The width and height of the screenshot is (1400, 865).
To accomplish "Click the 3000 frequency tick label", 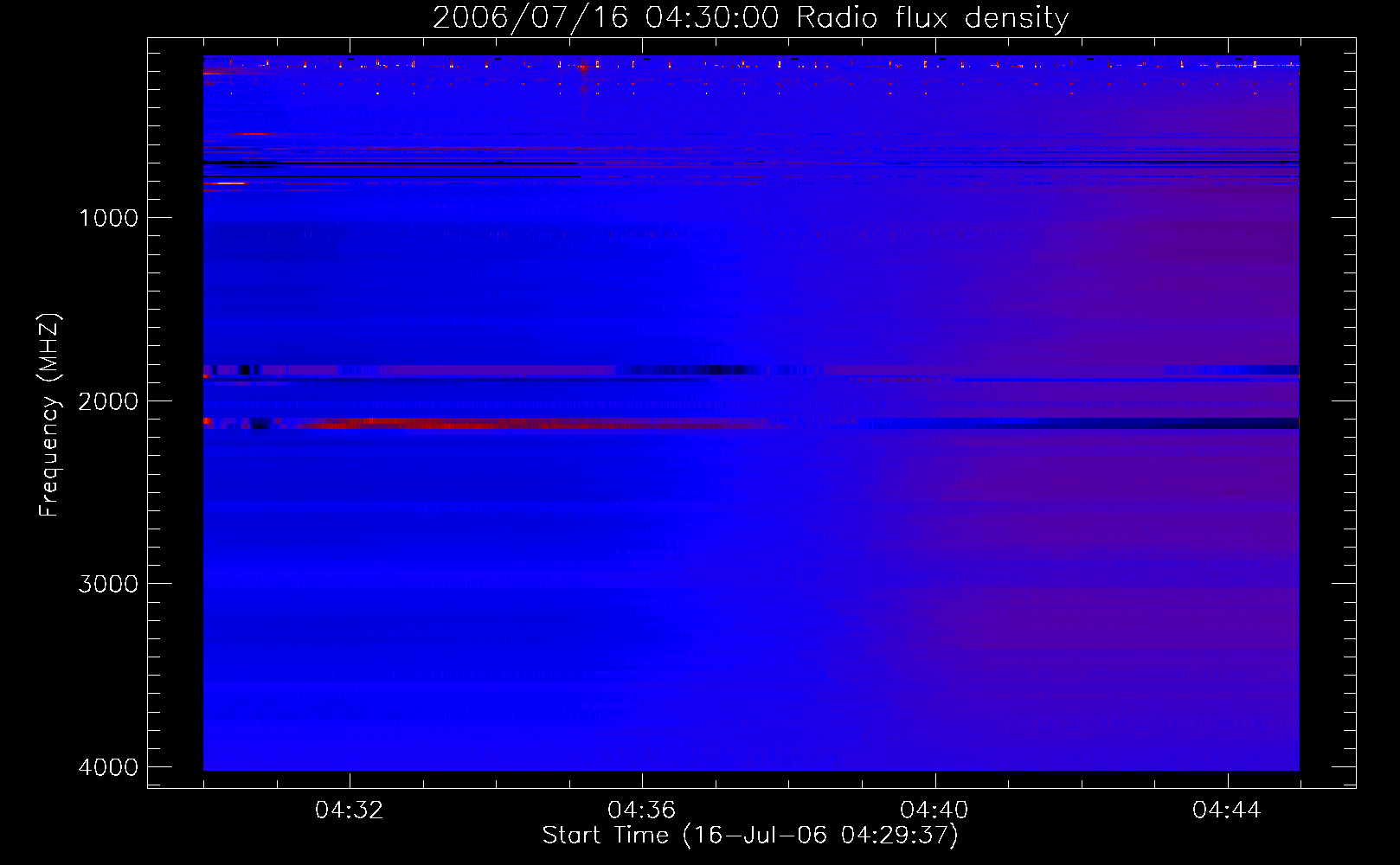I will click(x=108, y=584).
